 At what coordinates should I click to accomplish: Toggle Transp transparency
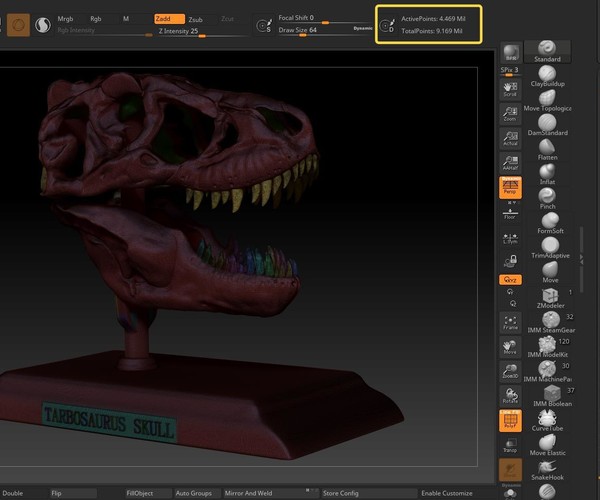(510, 445)
